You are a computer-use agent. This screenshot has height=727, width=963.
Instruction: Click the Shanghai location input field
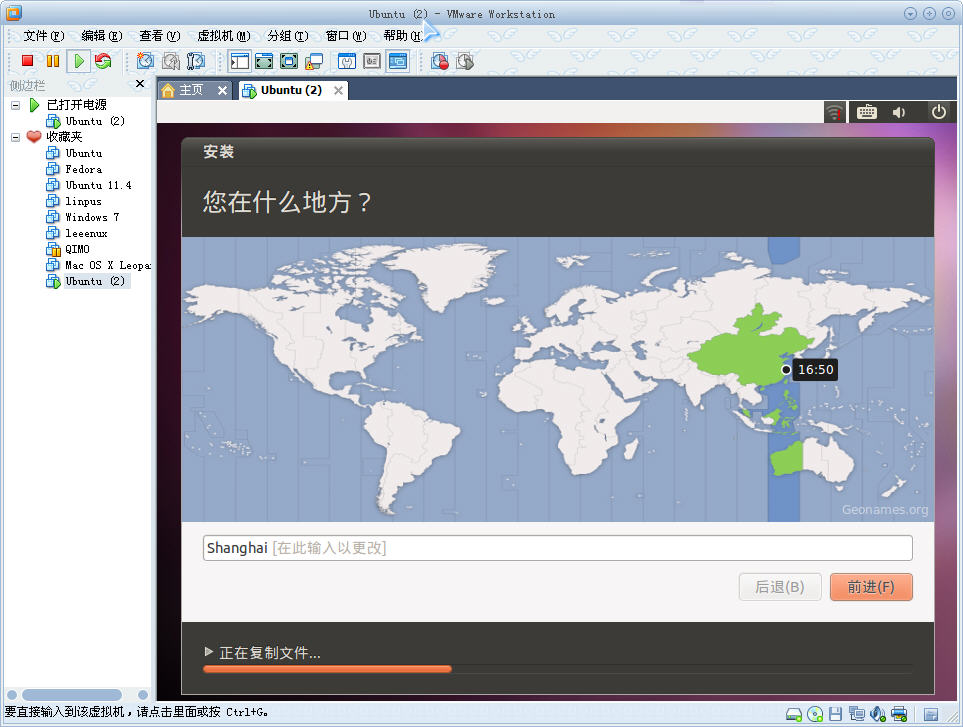click(x=558, y=548)
